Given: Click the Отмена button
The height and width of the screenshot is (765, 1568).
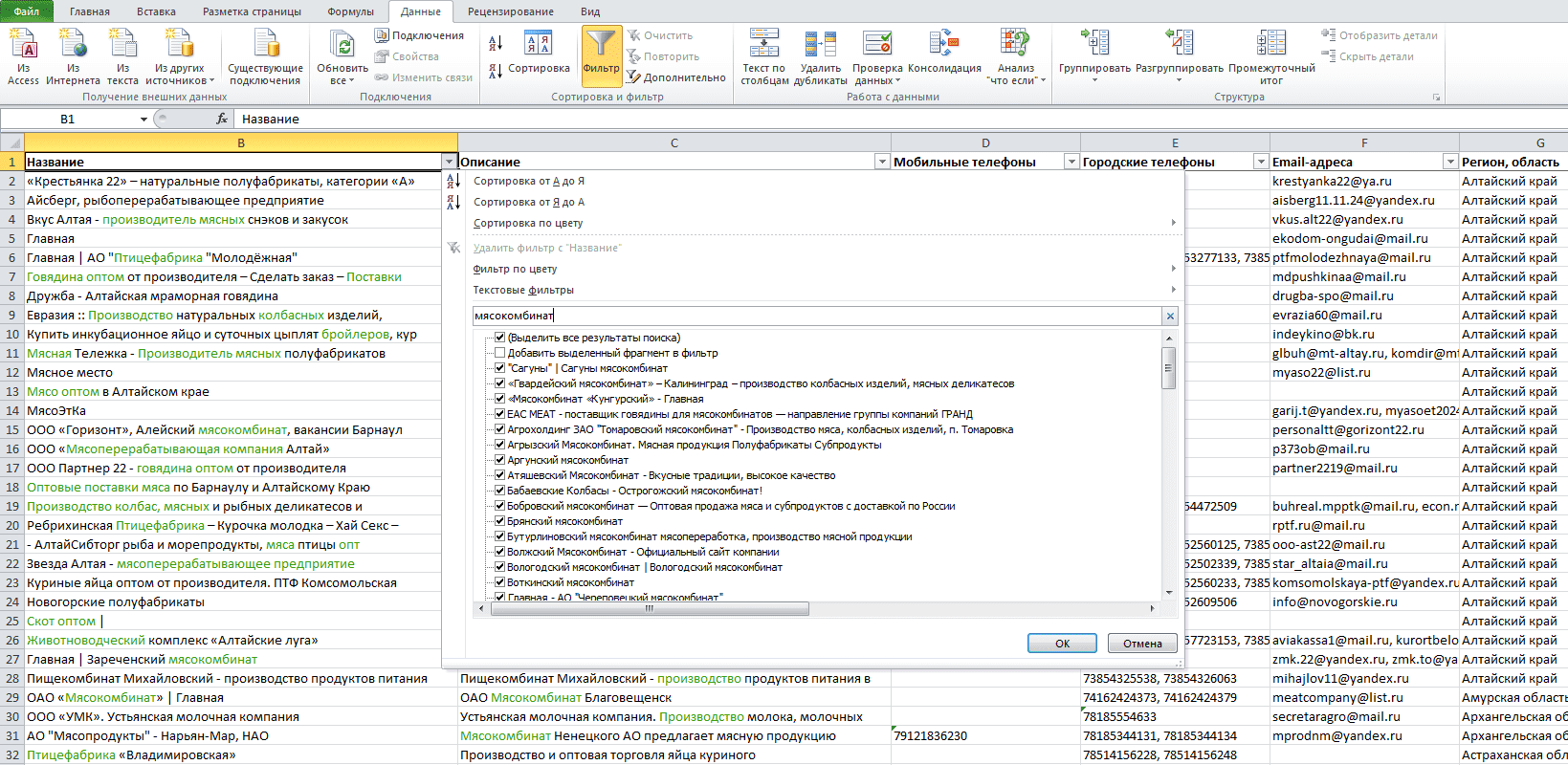Looking at the screenshot, I should tap(1142, 644).
